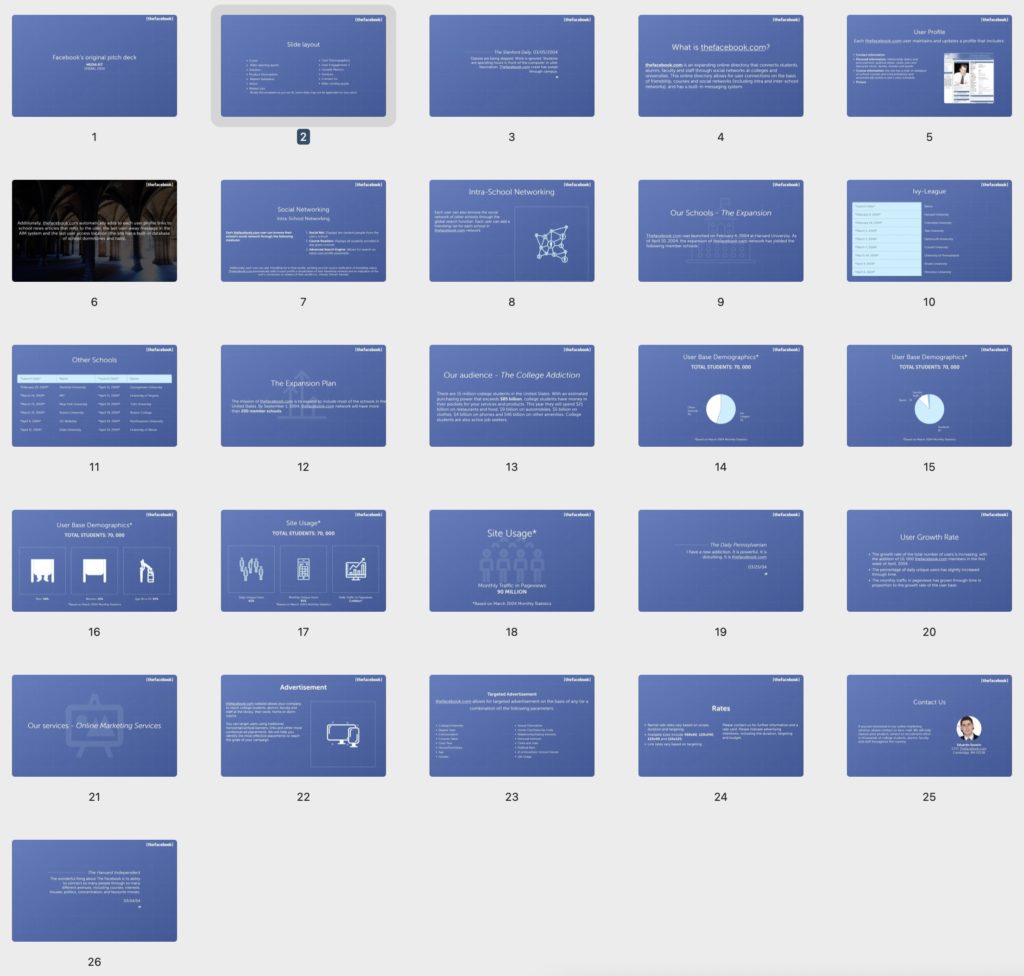Select the User Growth Rate slide
1024x976 pixels.
coord(929,561)
